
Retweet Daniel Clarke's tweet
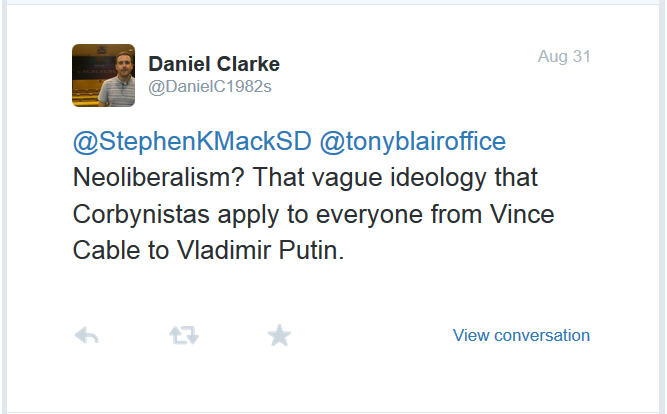[x=183, y=336]
